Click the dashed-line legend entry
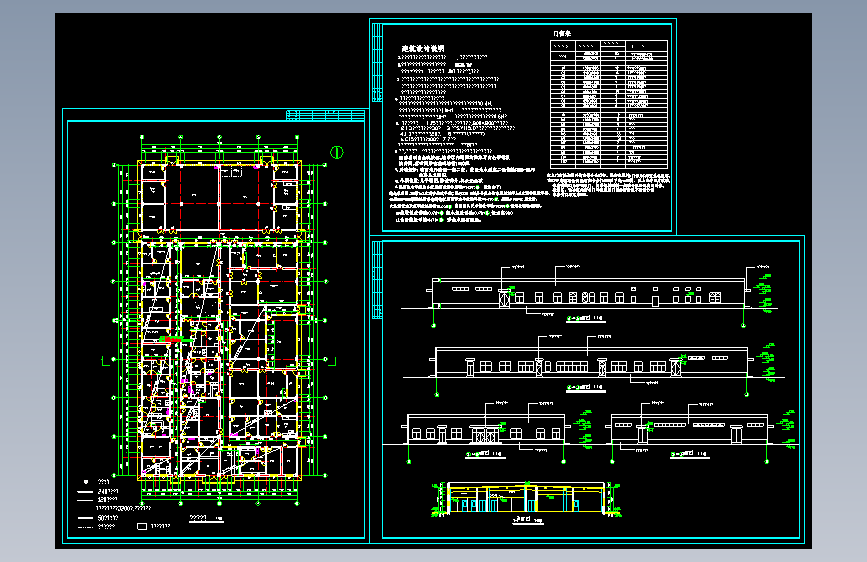The image size is (867, 562). (97, 527)
